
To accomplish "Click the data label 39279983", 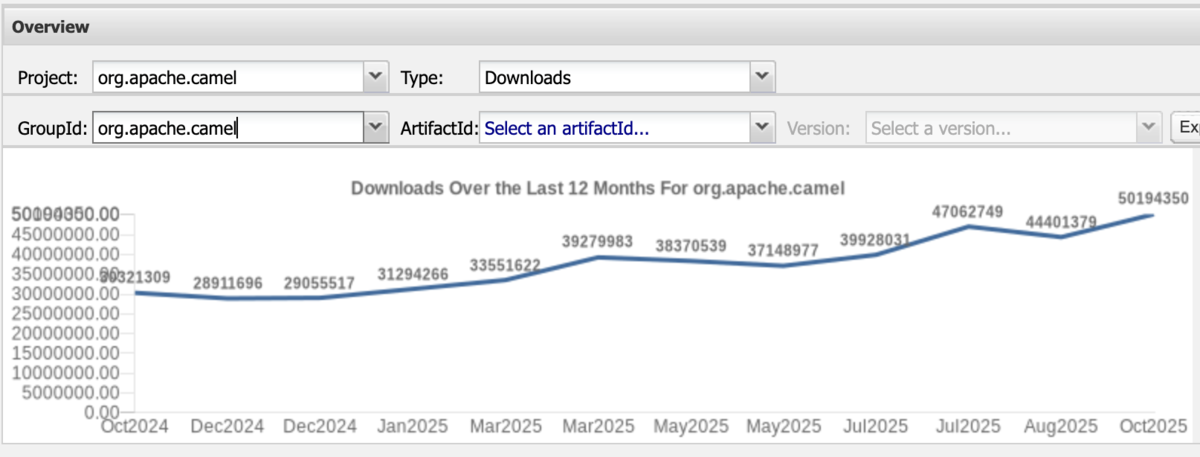I will point(600,242).
